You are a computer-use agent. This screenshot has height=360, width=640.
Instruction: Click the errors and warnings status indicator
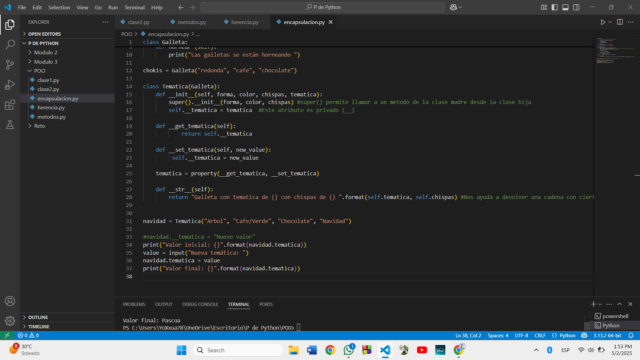point(28,336)
